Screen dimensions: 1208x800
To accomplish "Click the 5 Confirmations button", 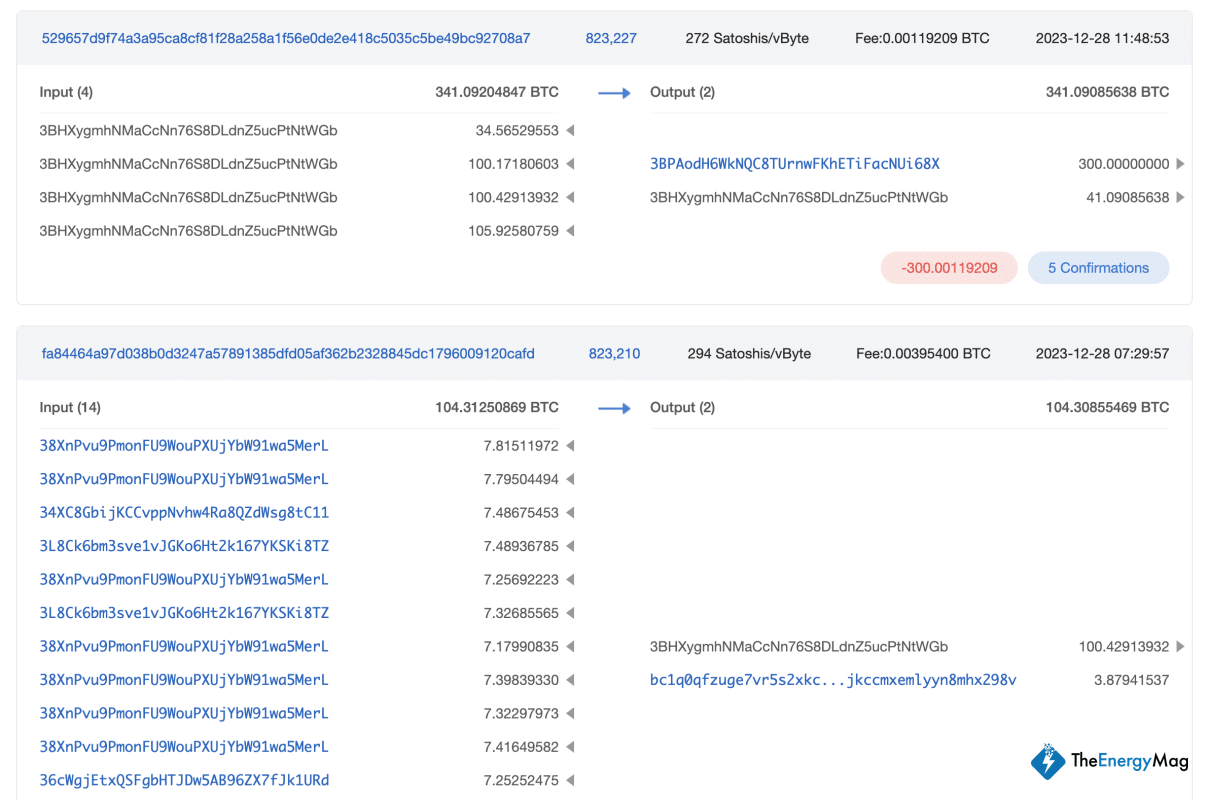I will click(x=1098, y=267).
